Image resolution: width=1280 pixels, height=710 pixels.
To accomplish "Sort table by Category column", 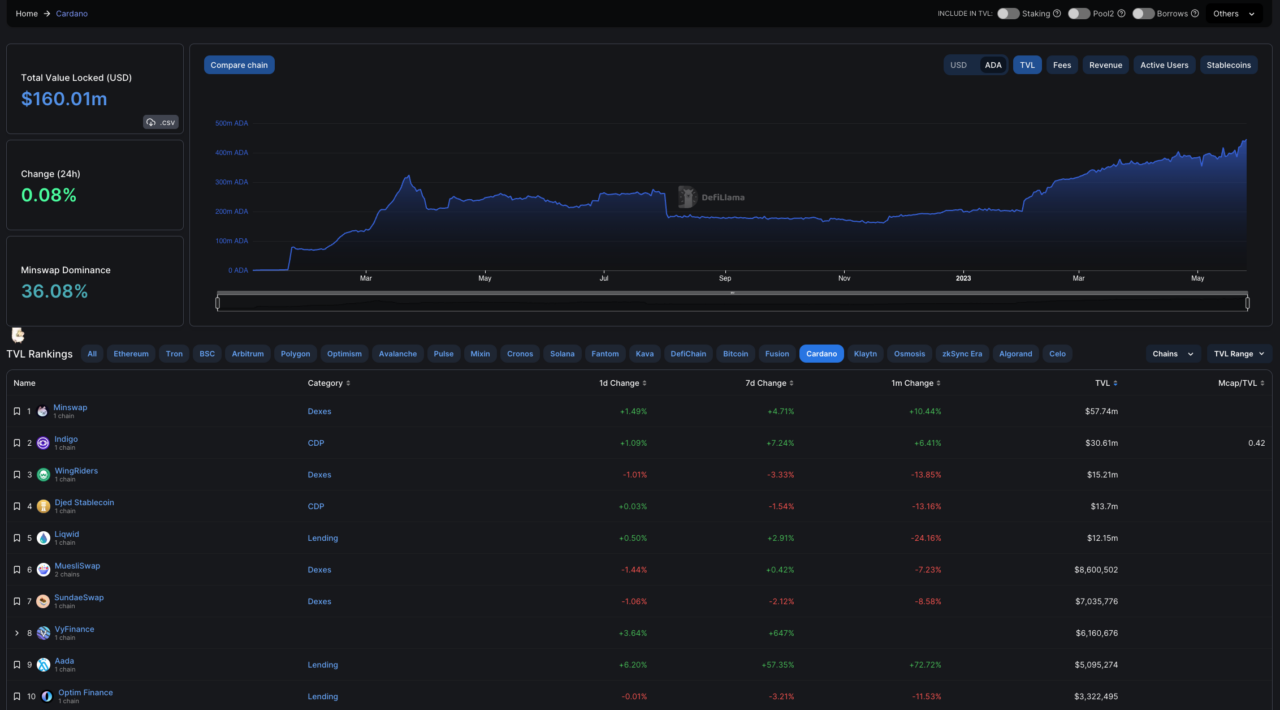I will coord(329,383).
